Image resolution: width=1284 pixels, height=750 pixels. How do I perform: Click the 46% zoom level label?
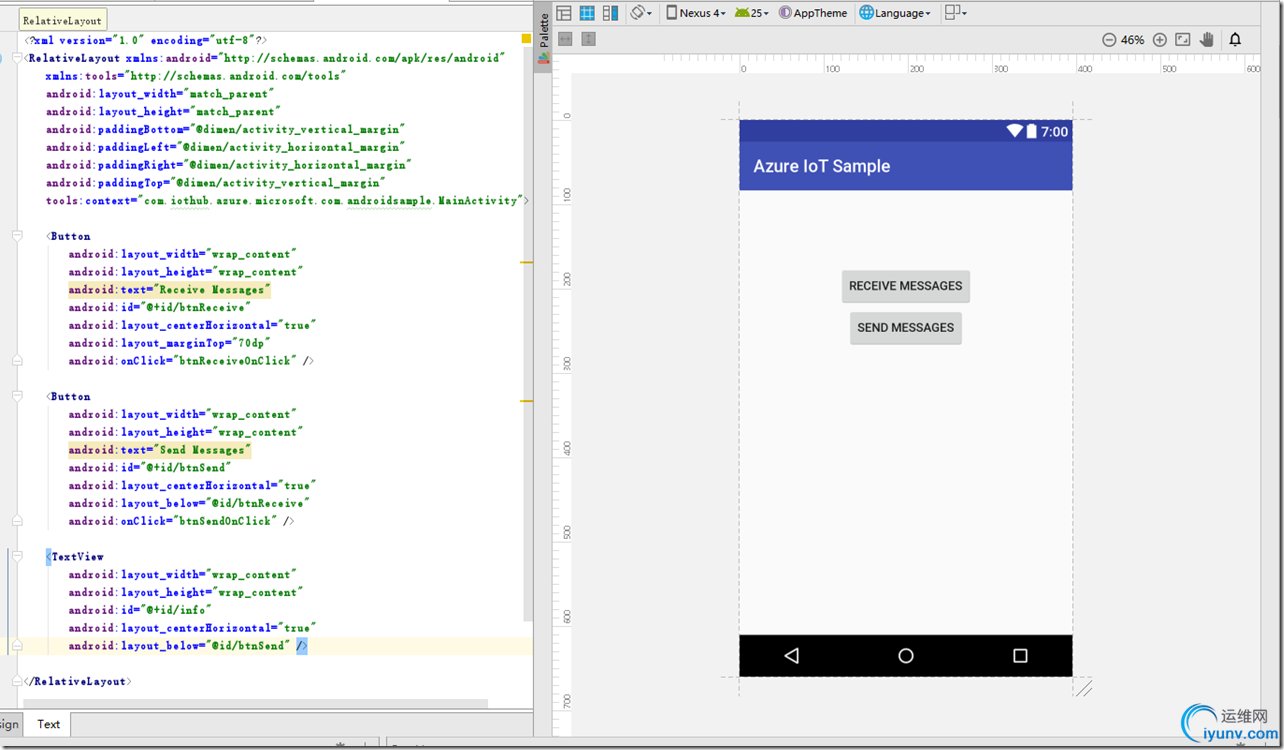coord(1132,40)
